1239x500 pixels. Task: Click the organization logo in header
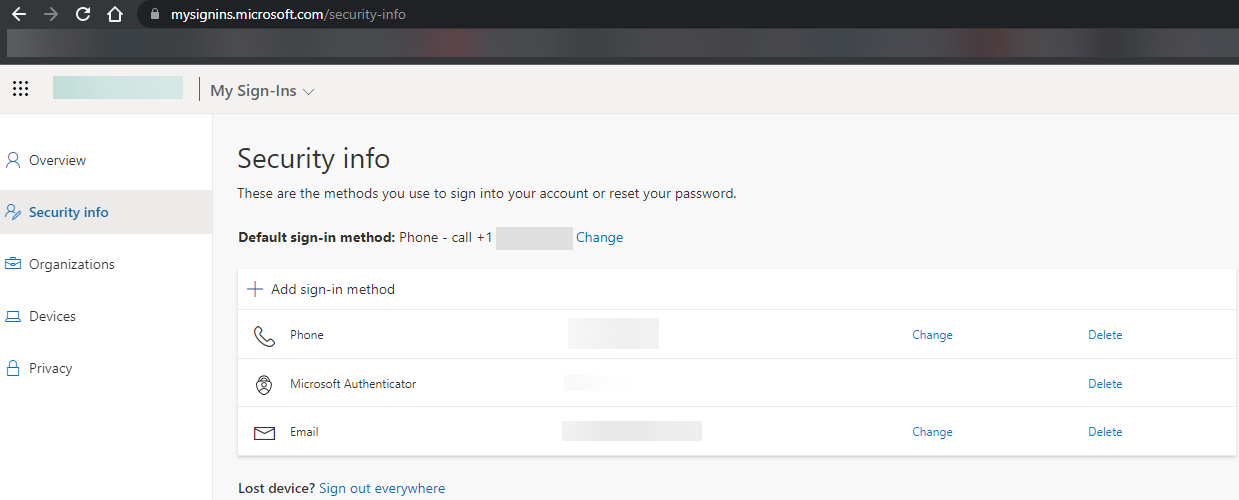[x=118, y=87]
